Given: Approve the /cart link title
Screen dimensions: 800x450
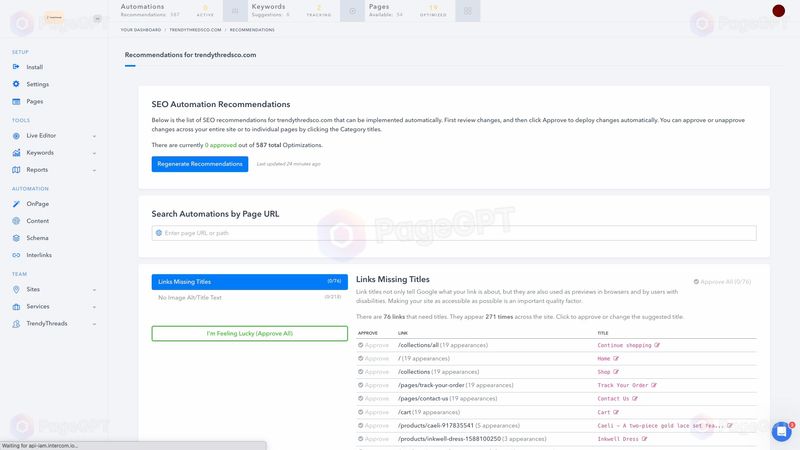Looking at the screenshot, I should pos(373,412).
